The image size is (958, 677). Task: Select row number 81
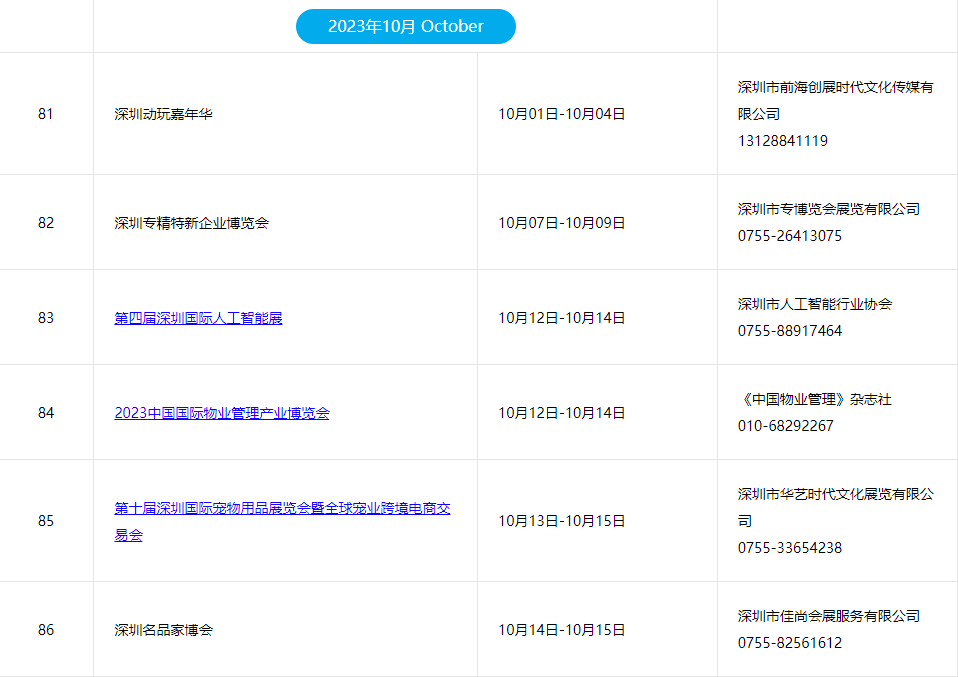[46, 114]
